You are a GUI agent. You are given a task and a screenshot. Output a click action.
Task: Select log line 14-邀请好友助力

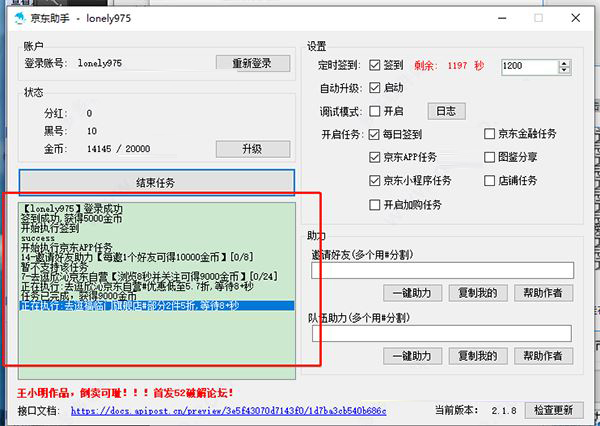(x=137, y=257)
